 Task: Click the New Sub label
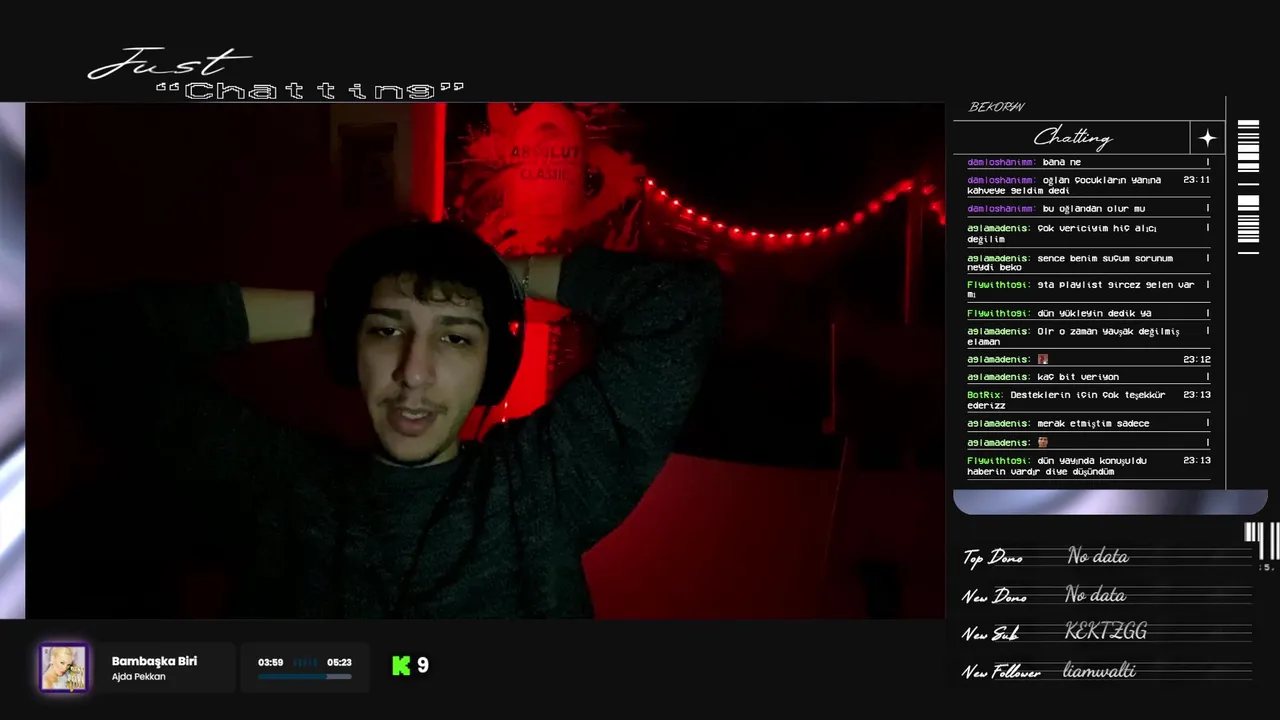(990, 634)
